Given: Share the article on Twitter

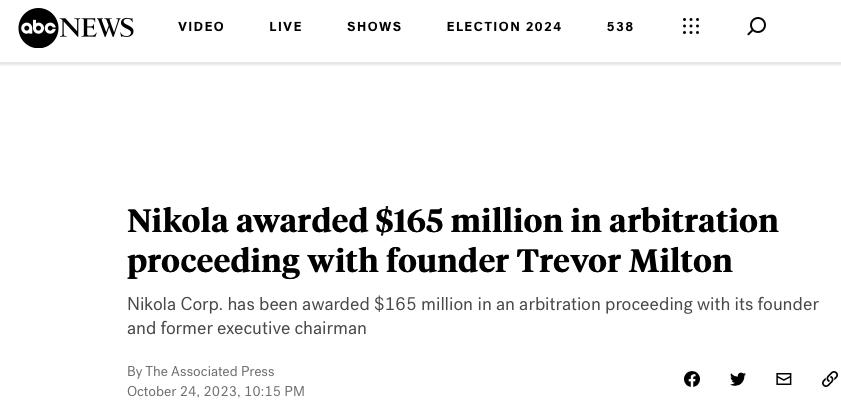Looking at the screenshot, I should [738, 379].
